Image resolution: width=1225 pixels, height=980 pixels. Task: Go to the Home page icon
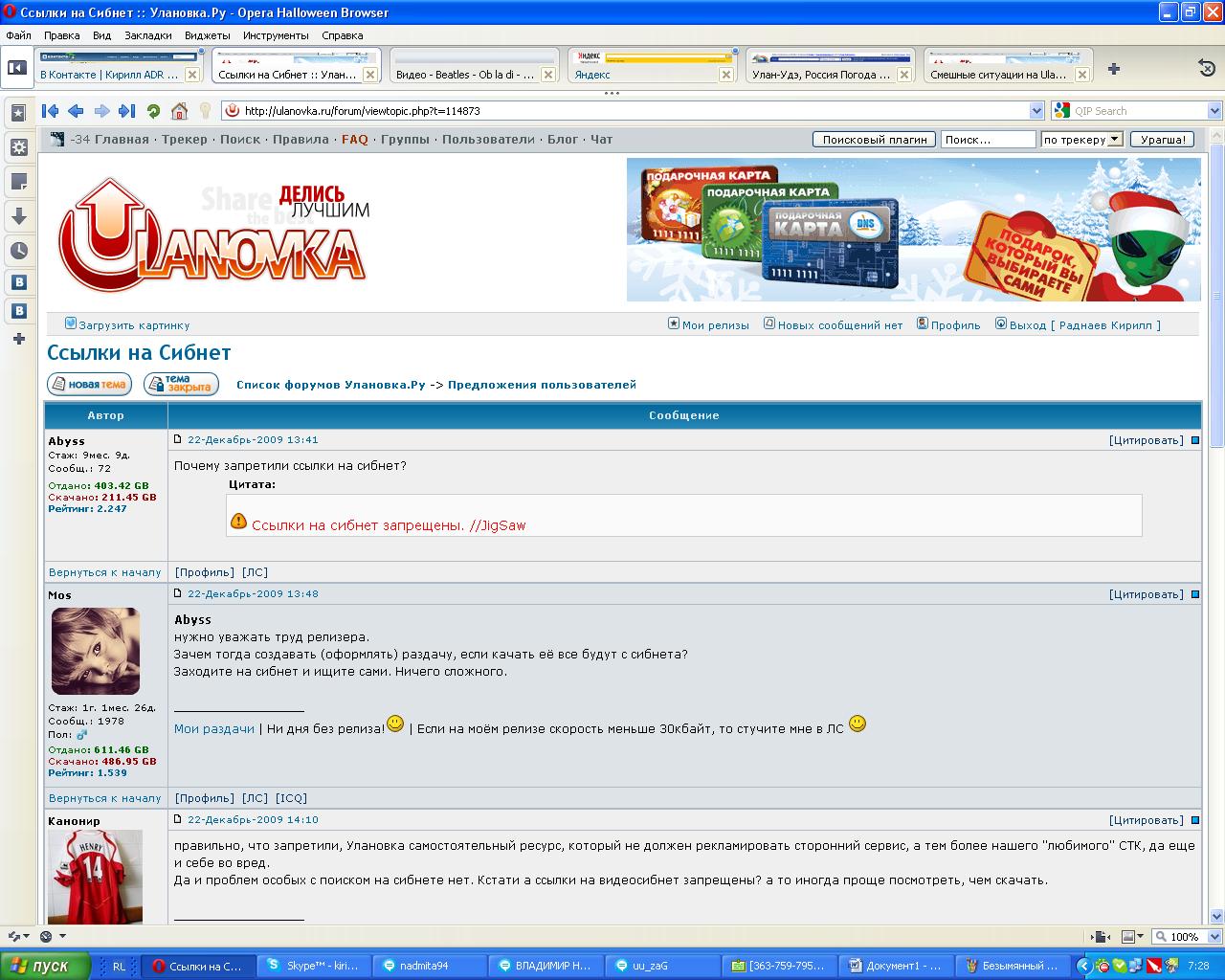click(179, 111)
